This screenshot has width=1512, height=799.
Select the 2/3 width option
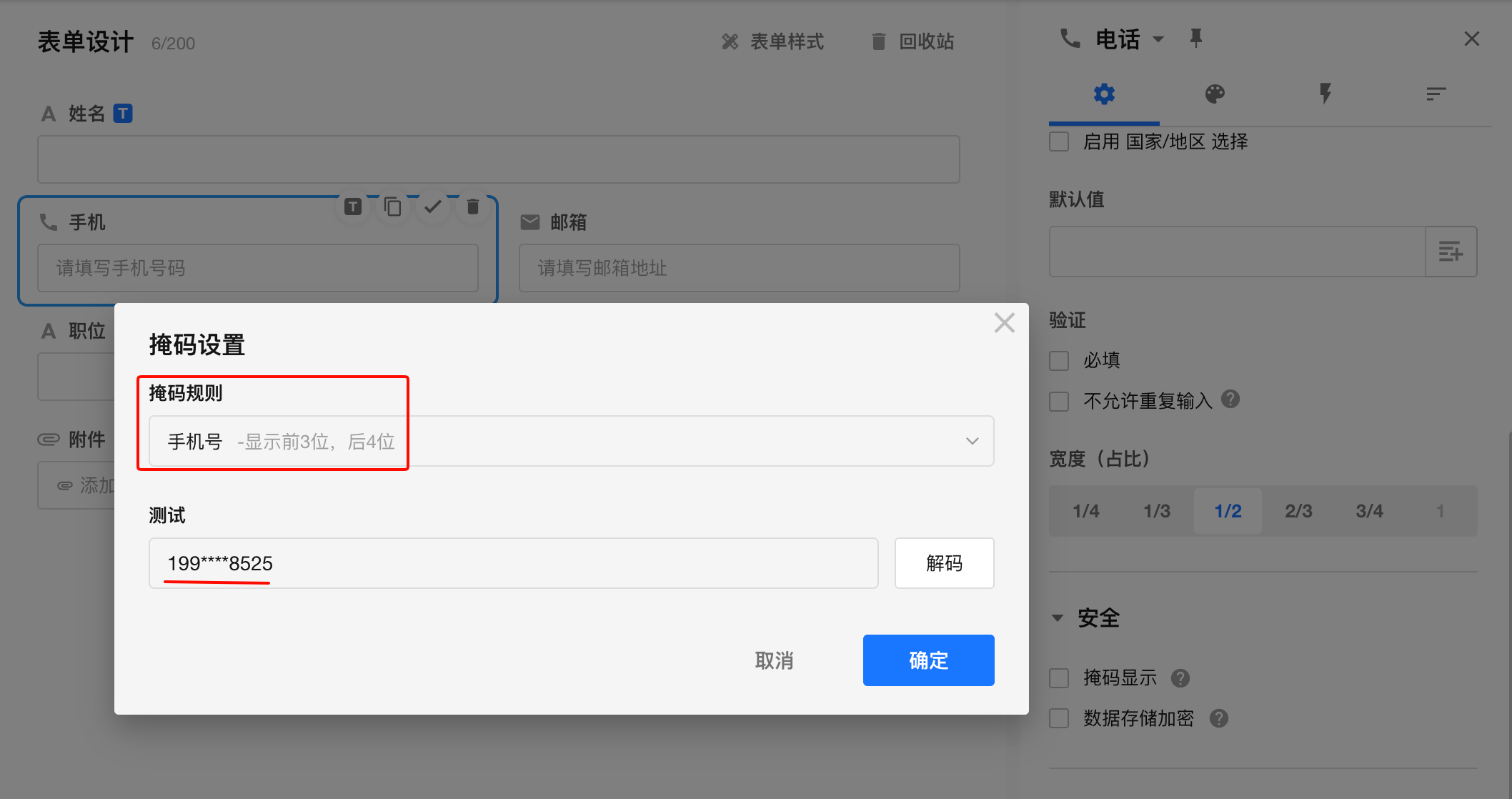point(1298,511)
